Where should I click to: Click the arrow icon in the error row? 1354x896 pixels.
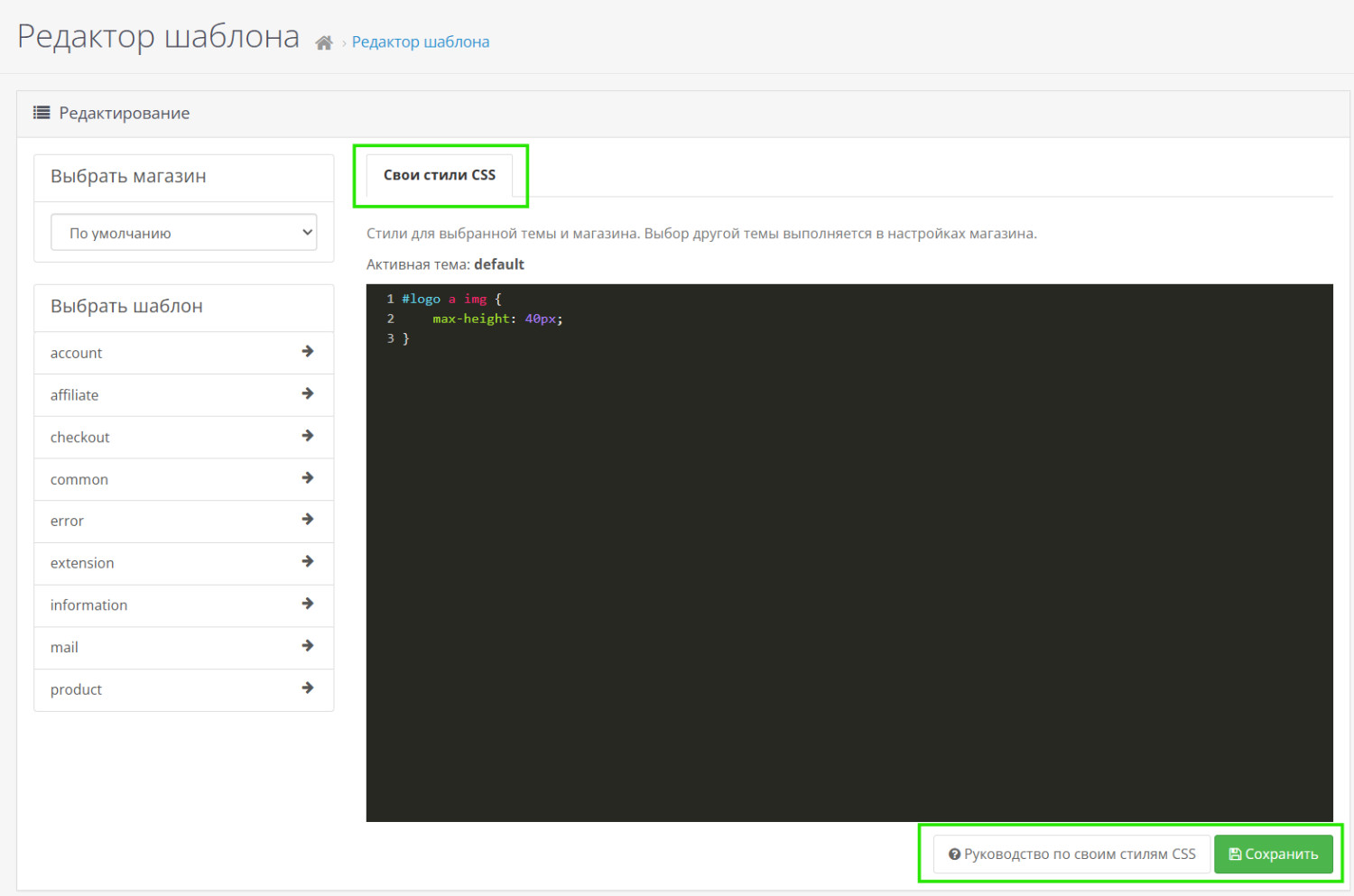(x=308, y=519)
